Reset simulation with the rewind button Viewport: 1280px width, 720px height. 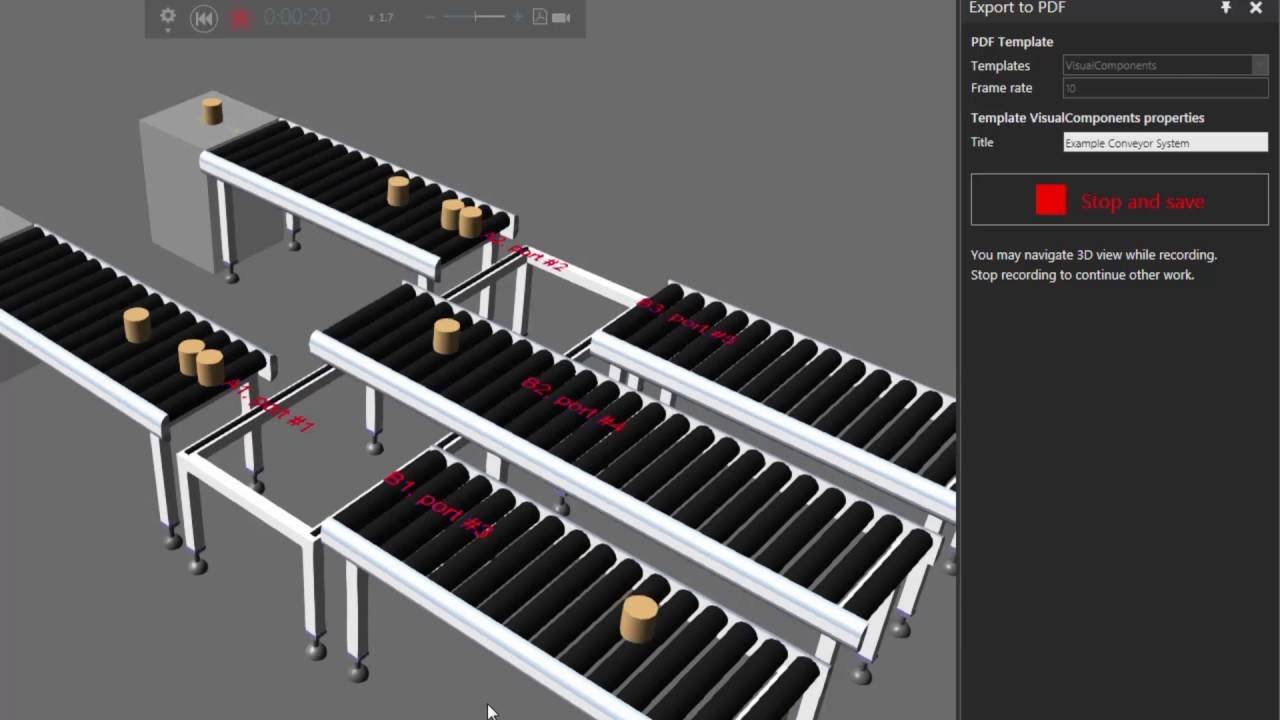[x=204, y=18]
